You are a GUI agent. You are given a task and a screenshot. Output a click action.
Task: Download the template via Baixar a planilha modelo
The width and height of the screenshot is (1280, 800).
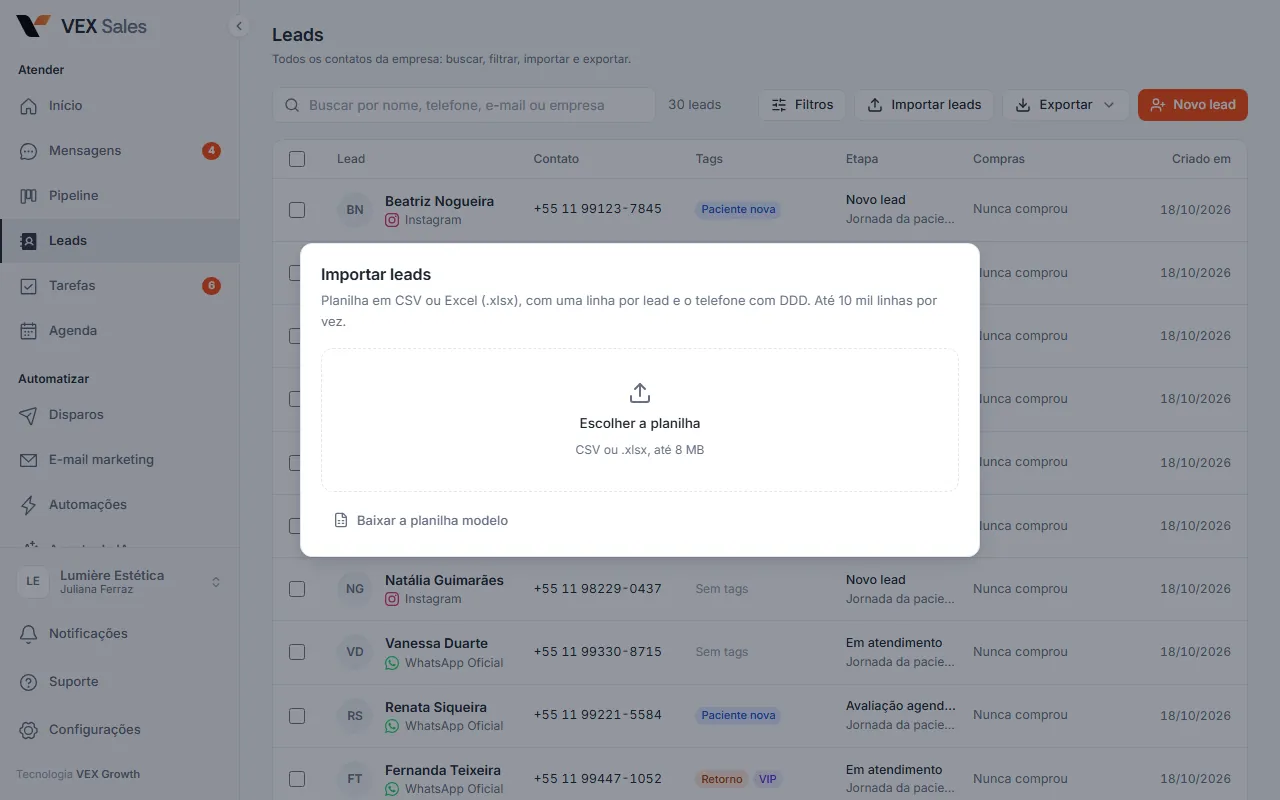pos(421,520)
